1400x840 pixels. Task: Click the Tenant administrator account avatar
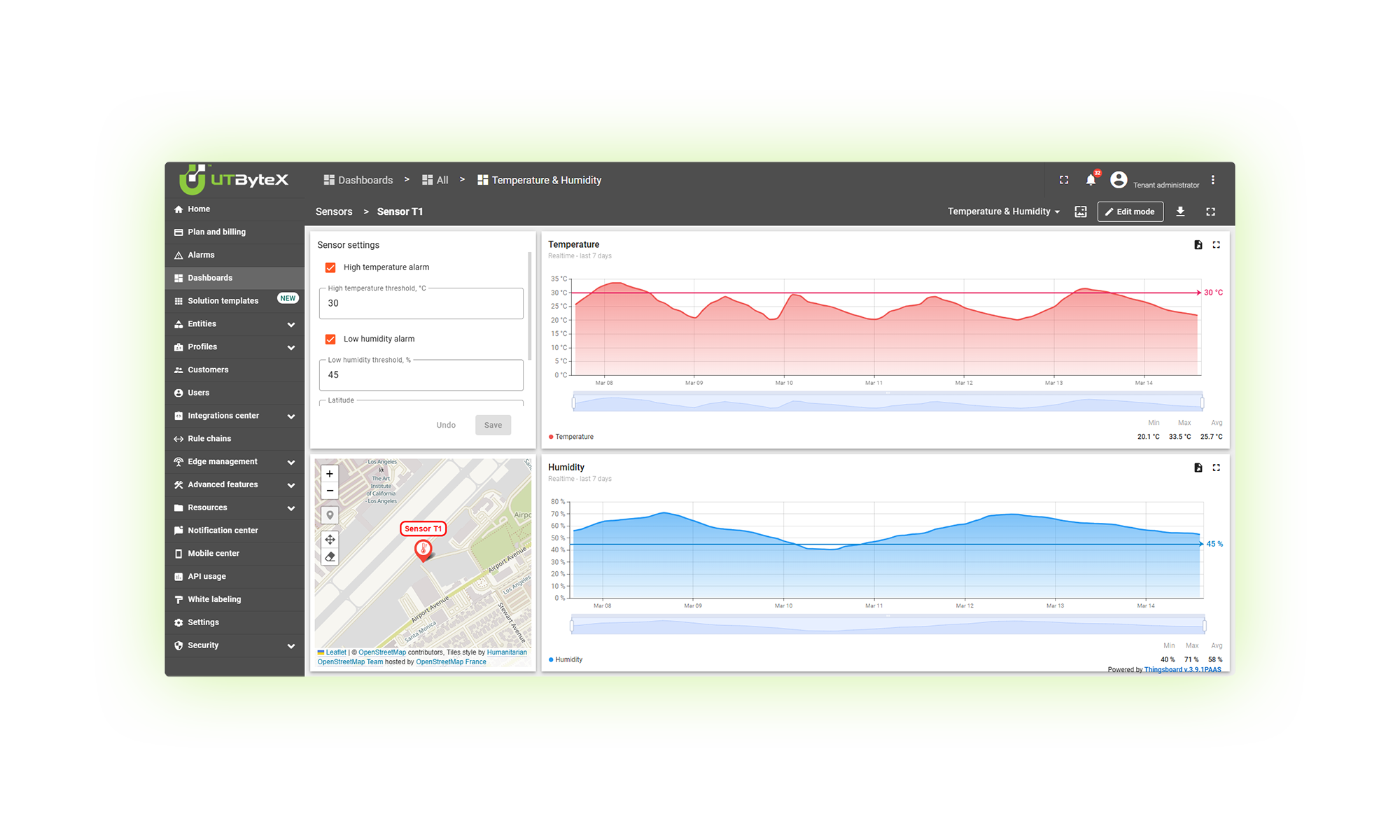click(1118, 180)
